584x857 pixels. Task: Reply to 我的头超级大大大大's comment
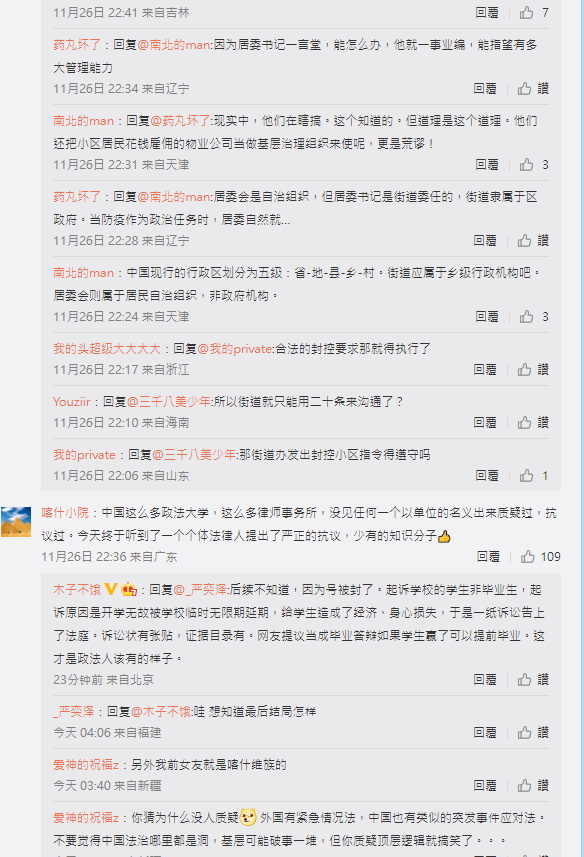tap(485, 369)
